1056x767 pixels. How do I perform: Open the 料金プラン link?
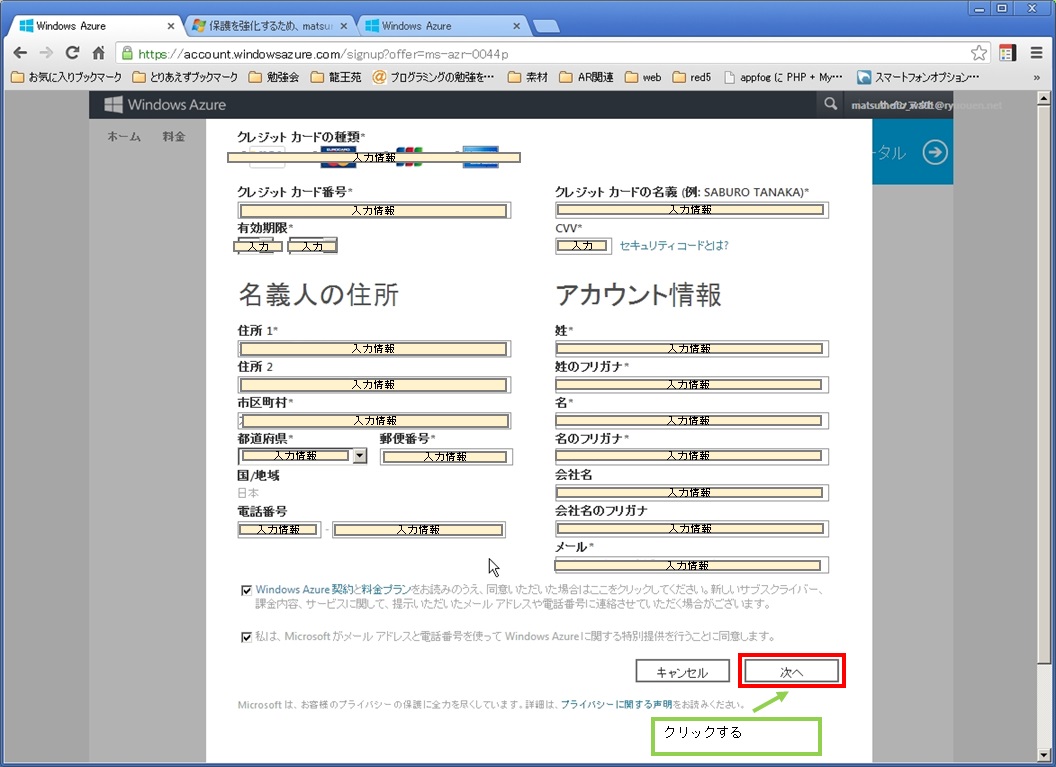click(x=386, y=590)
